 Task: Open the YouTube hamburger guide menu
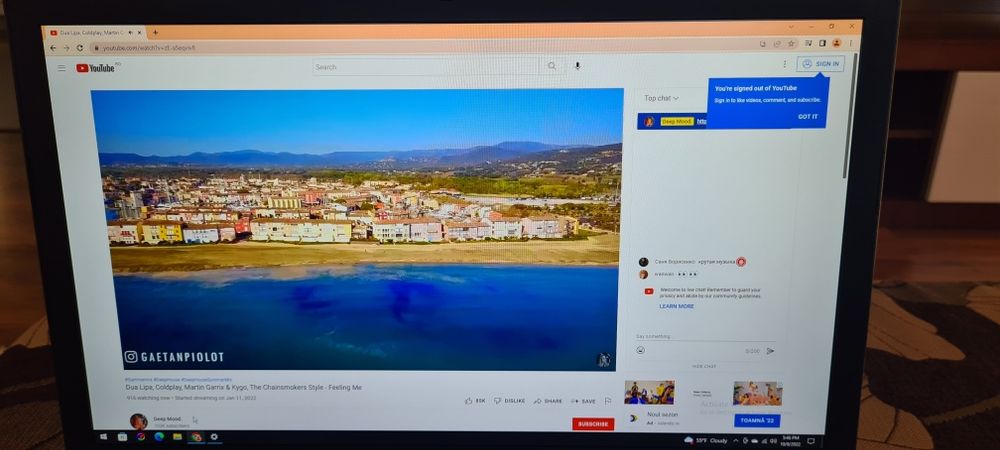point(61,68)
